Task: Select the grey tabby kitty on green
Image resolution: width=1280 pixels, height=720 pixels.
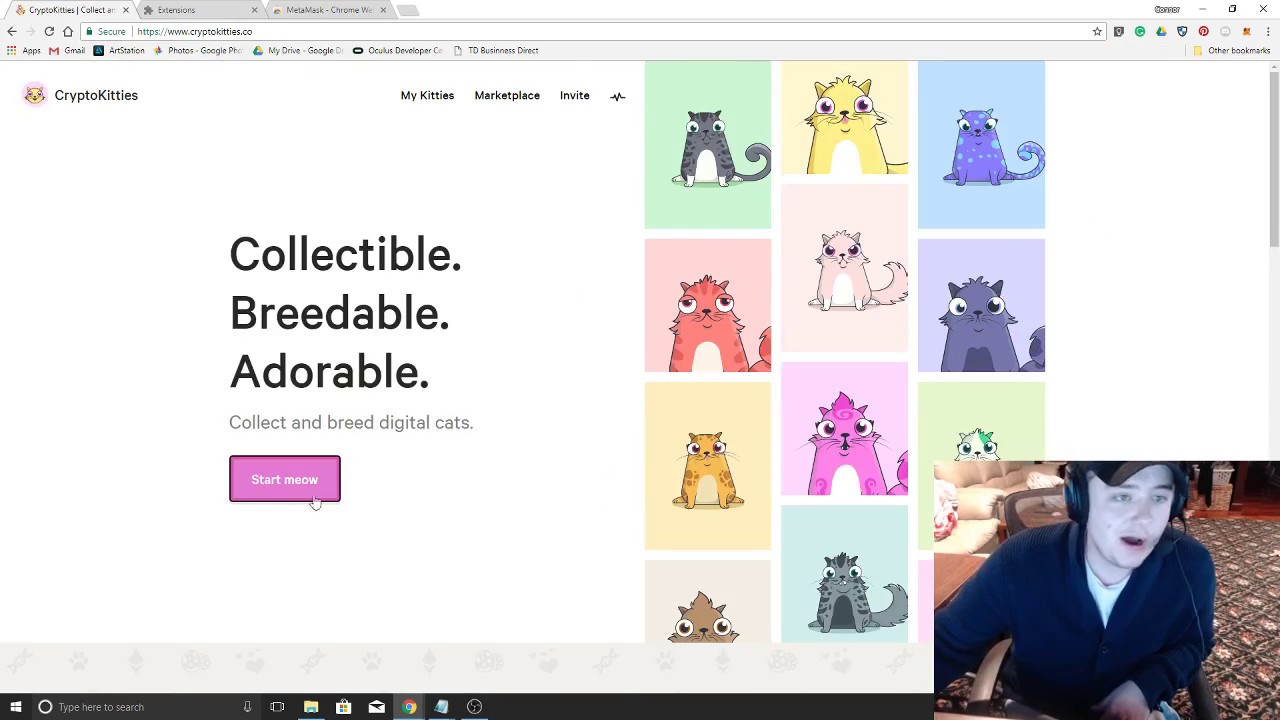Action: pyautogui.click(x=708, y=145)
